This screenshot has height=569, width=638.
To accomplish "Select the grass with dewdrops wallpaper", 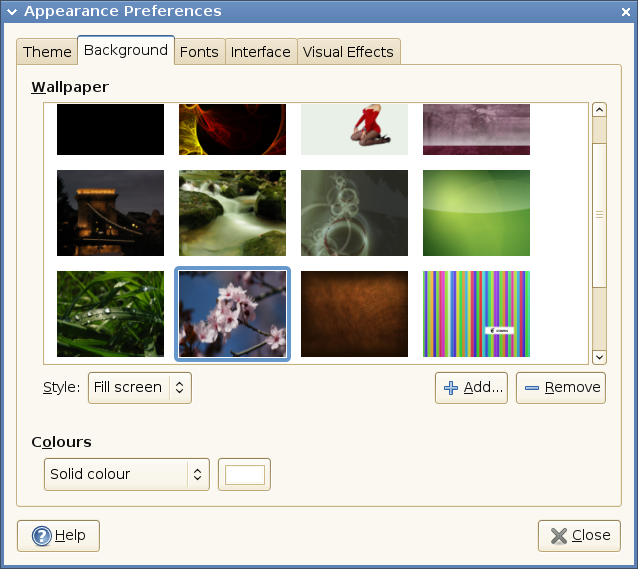I will point(110,314).
